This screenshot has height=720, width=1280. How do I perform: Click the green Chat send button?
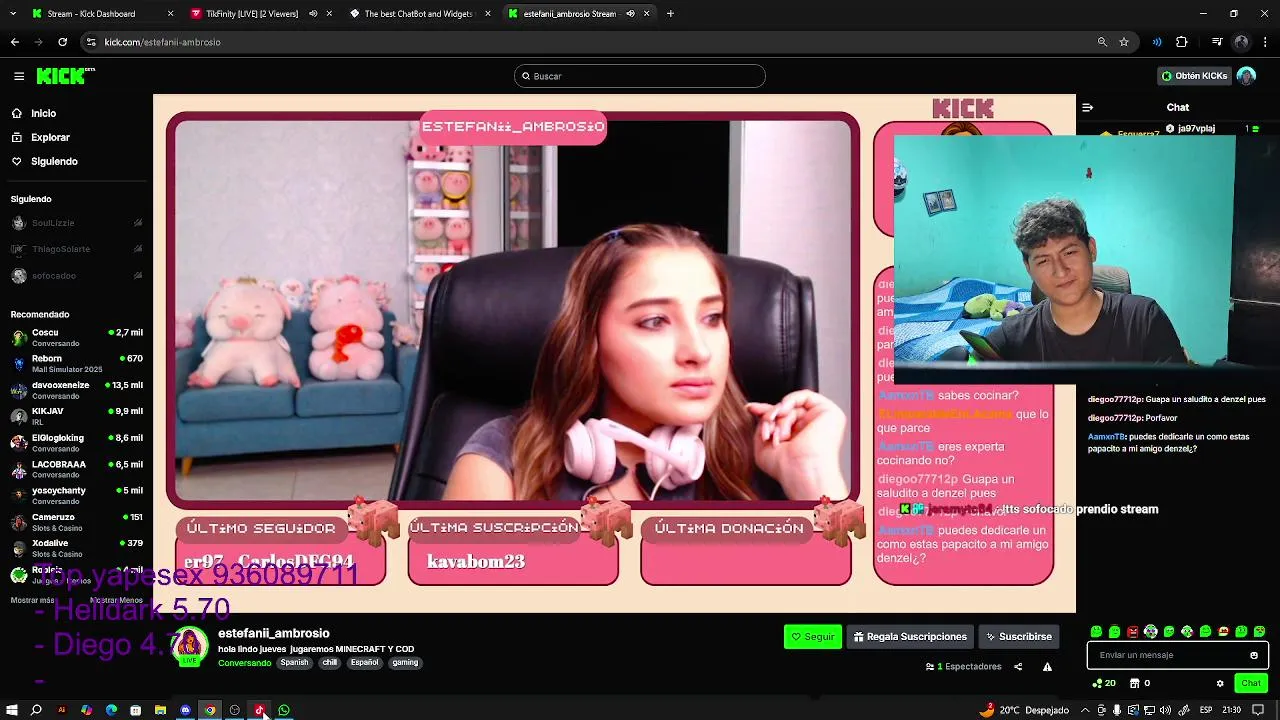(x=1251, y=683)
